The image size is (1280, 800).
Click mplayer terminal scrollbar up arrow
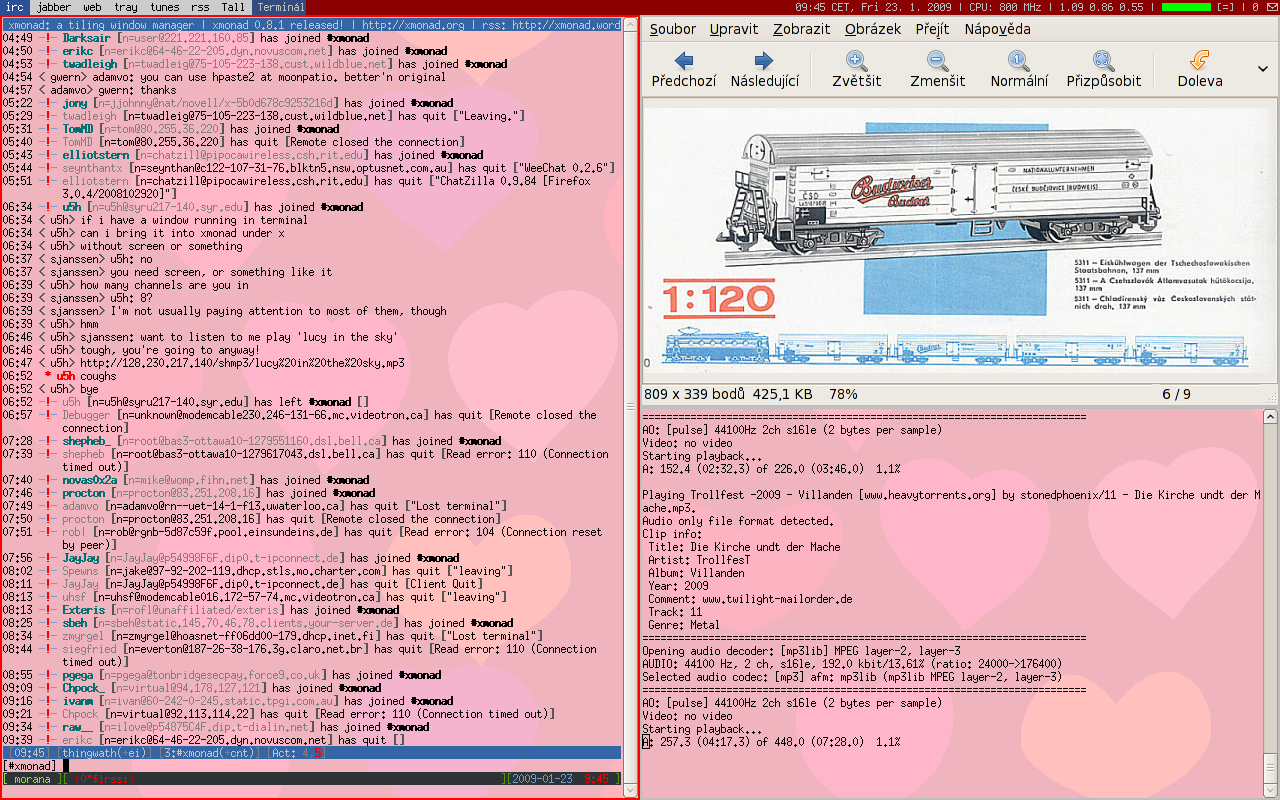[x=1270, y=415]
